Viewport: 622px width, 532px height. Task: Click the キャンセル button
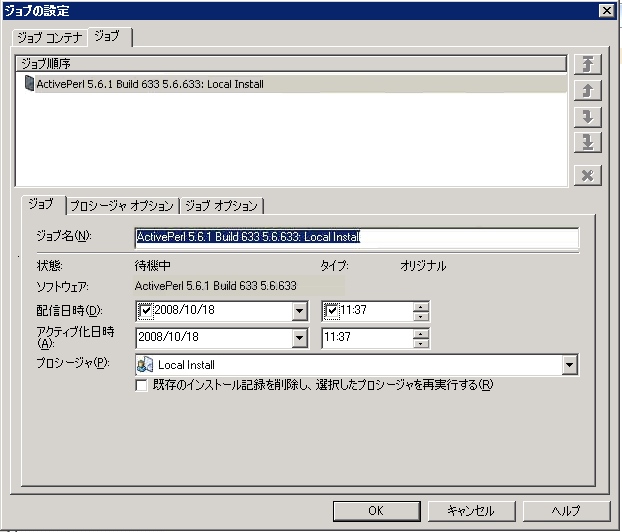coord(471,511)
